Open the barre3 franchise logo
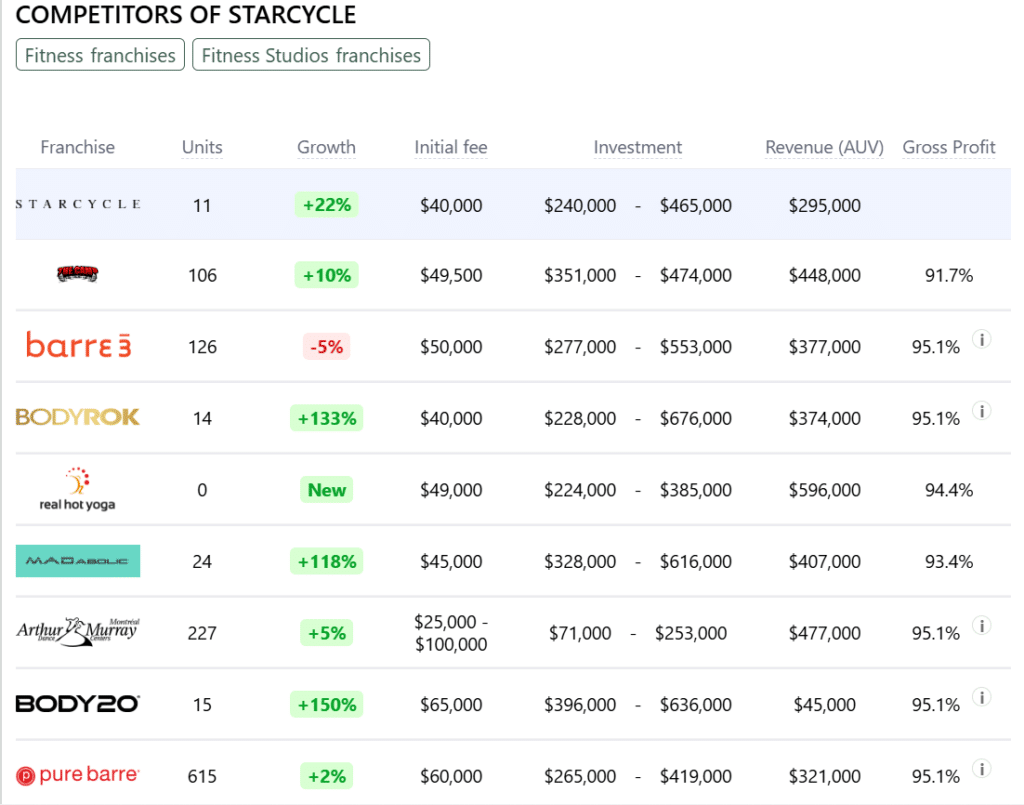The image size is (1024, 805). click(x=78, y=345)
